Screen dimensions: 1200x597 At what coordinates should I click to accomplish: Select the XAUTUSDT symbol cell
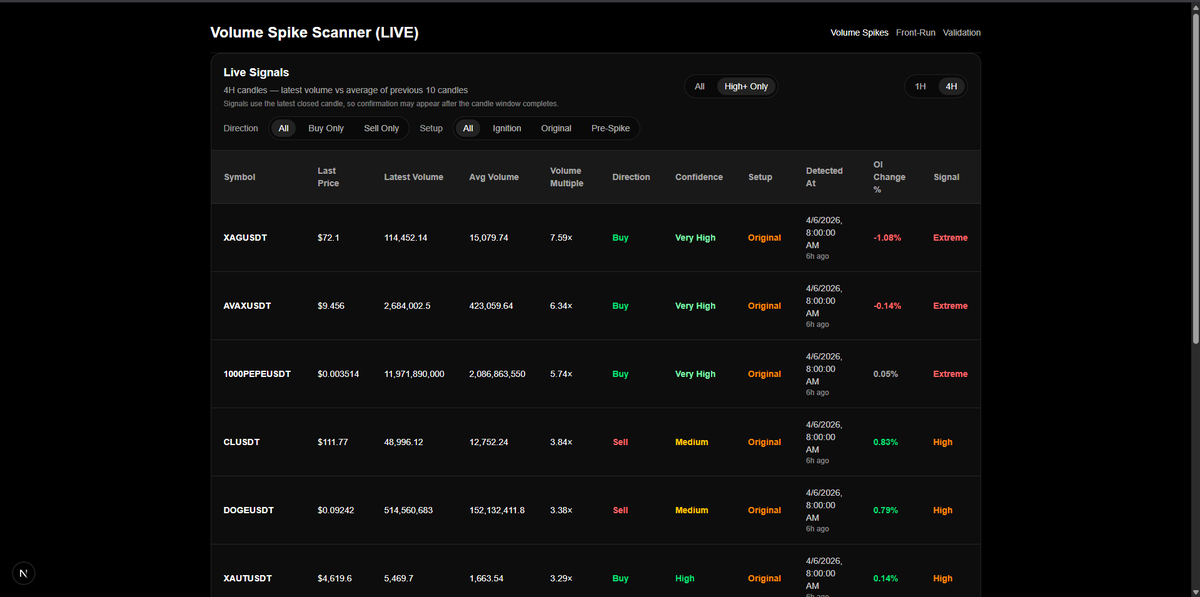click(249, 578)
